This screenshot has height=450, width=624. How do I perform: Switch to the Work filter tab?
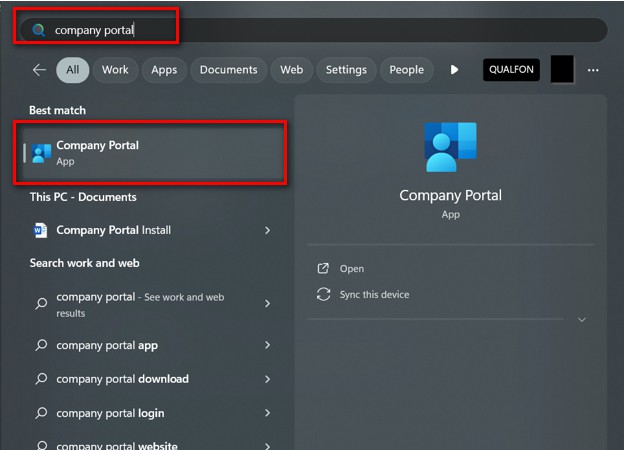pos(115,70)
